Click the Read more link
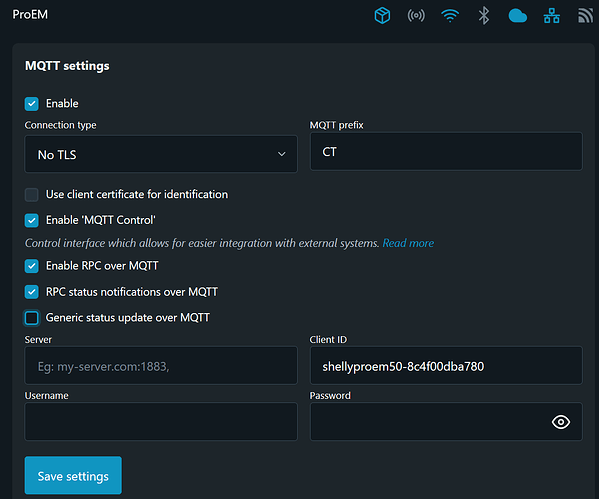Viewport: 599px width, 499px height. 408,243
